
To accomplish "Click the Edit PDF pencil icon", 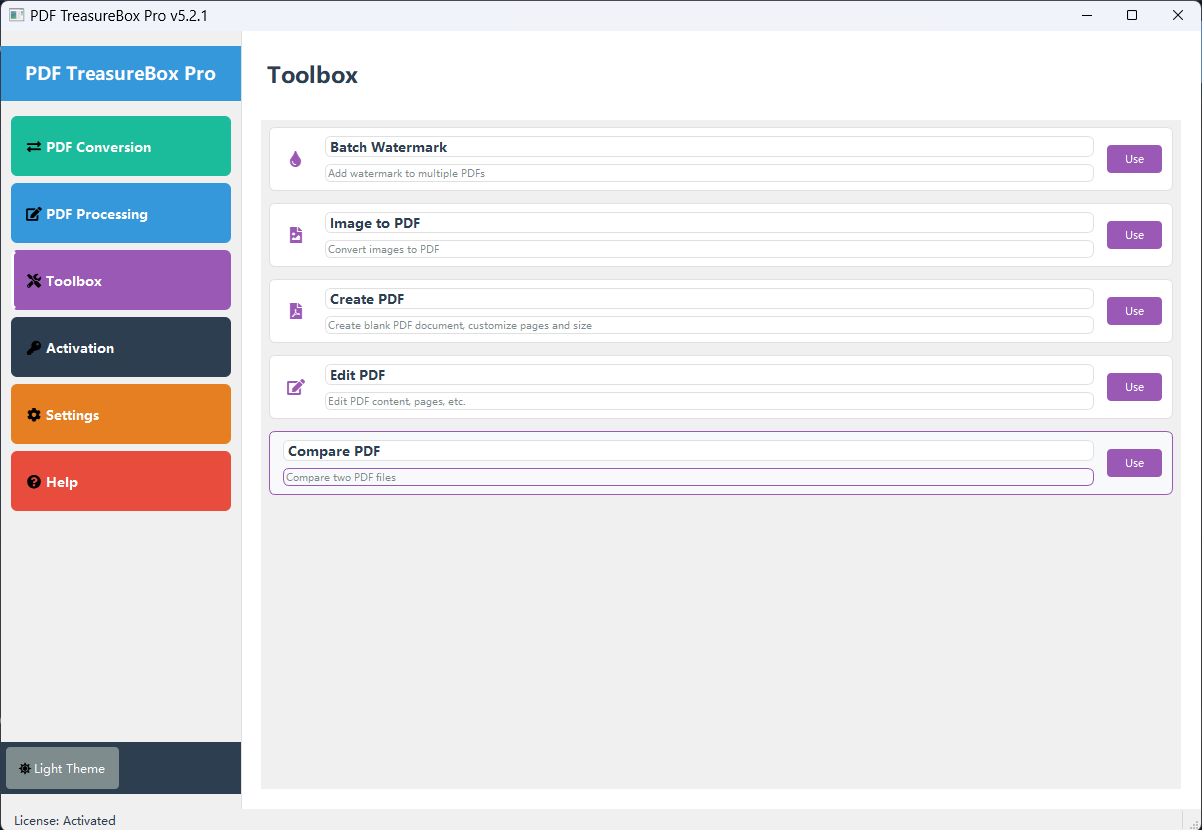I will (295, 387).
